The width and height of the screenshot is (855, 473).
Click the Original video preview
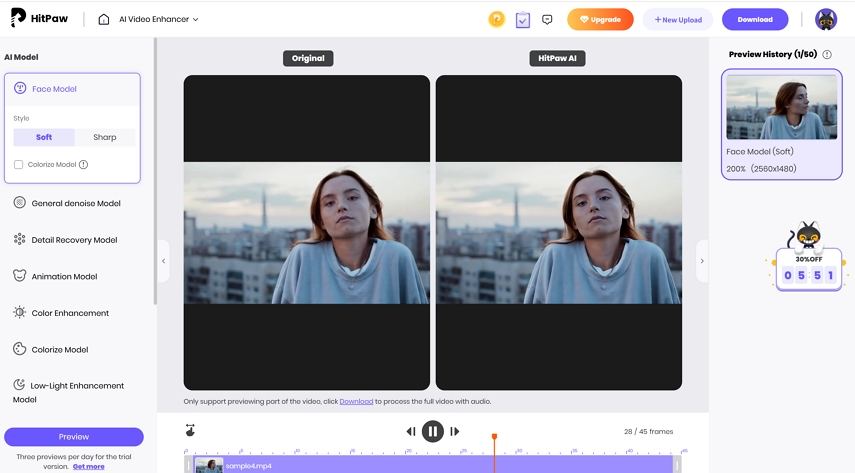306,232
